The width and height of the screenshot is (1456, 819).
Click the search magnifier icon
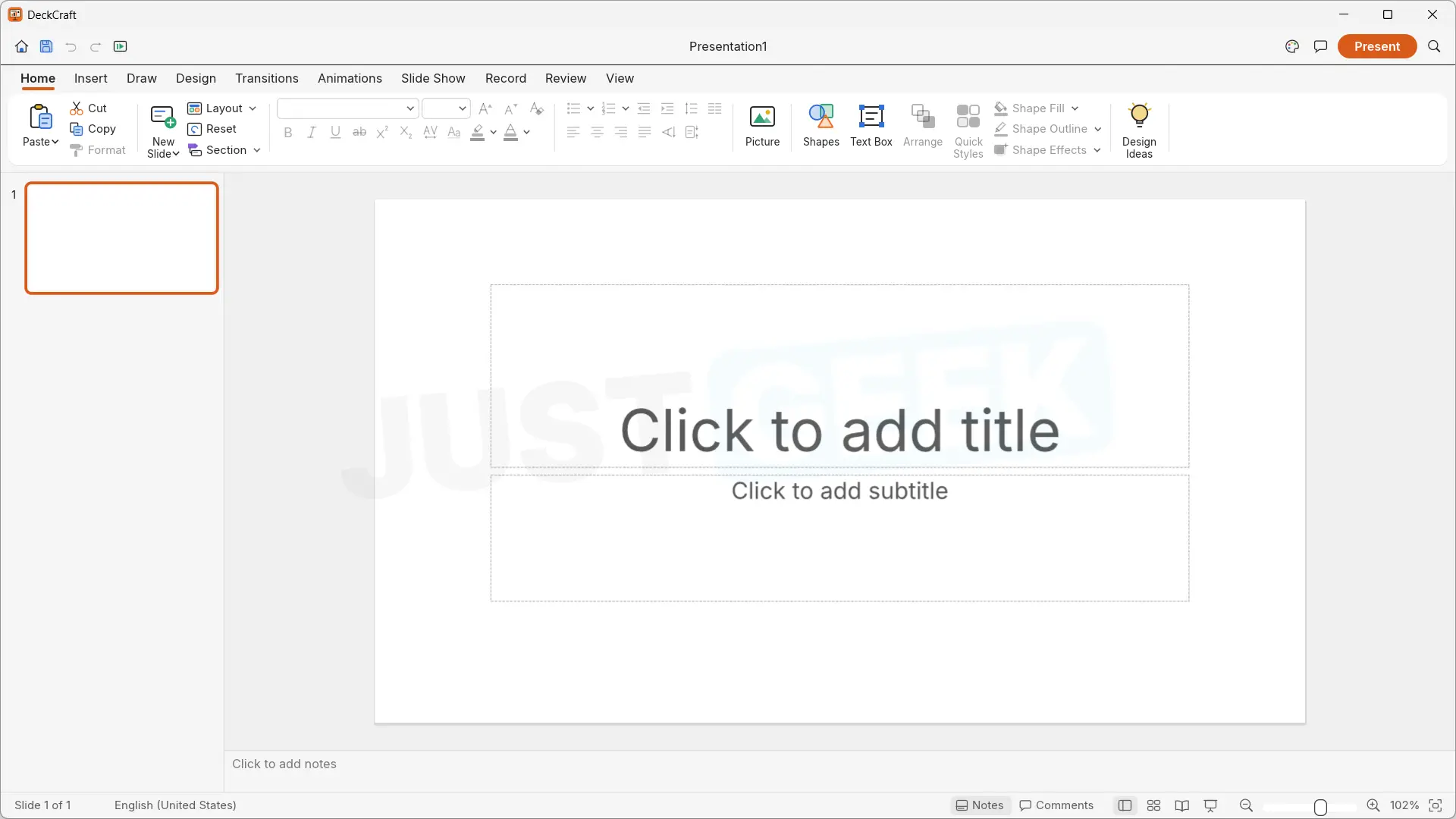click(x=1434, y=46)
